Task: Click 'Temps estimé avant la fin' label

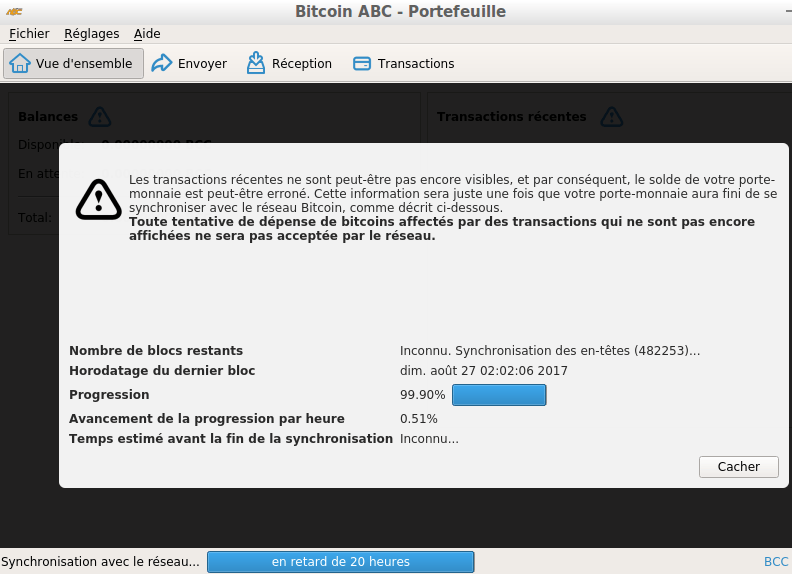Action: click(x=231, y=439)
